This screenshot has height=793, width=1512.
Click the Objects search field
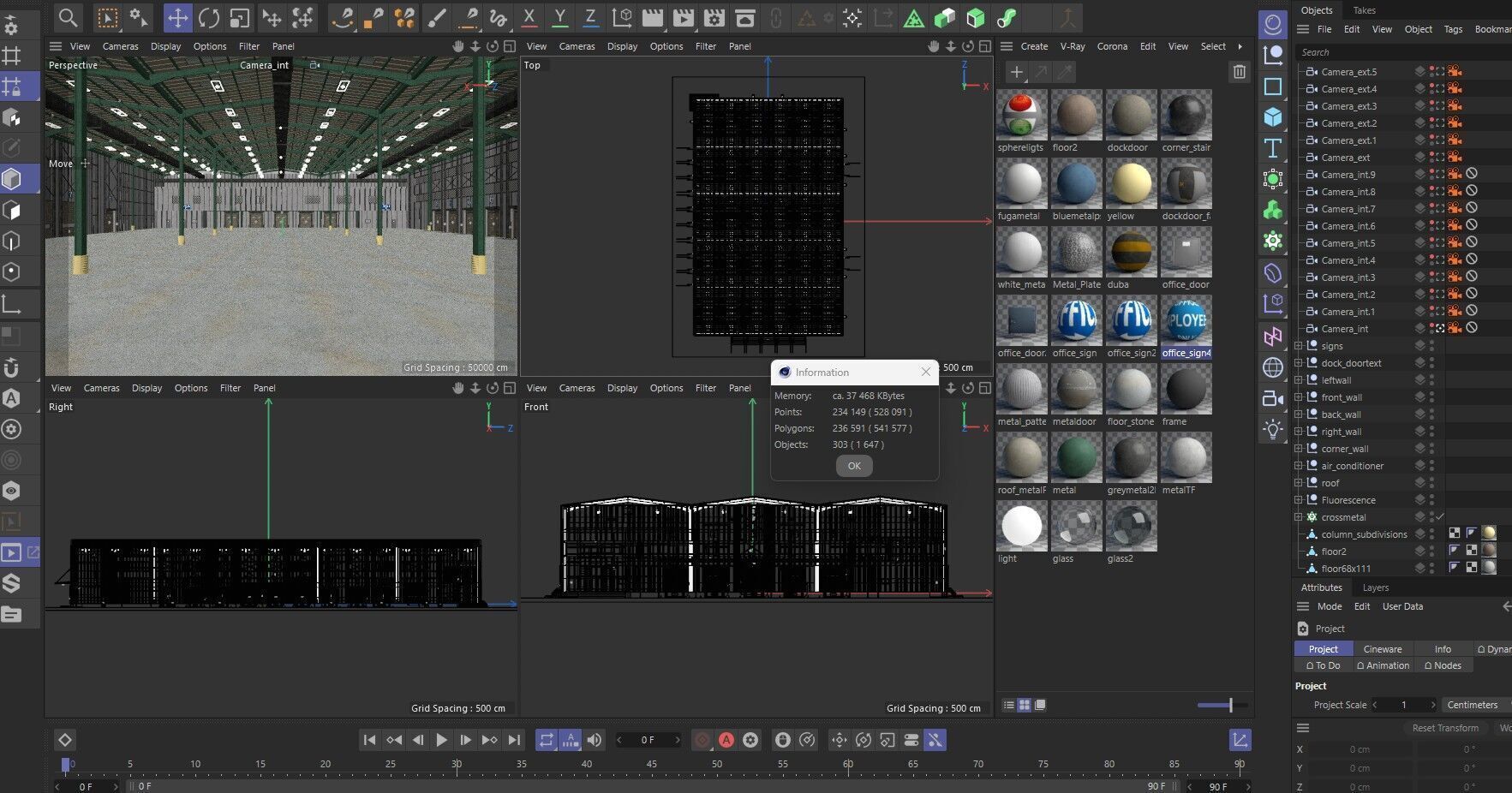(x=1403, y=52)
